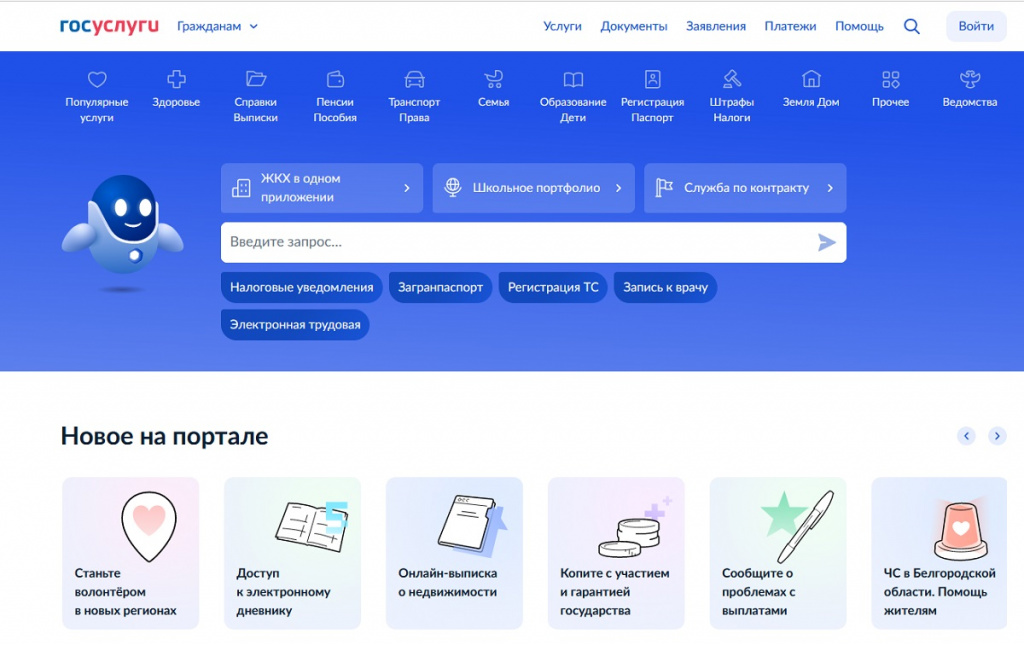This screenshot has height=645, width=1024.
Task: Open the Регистрация Паспорт icon
Action: pos(652,79)
